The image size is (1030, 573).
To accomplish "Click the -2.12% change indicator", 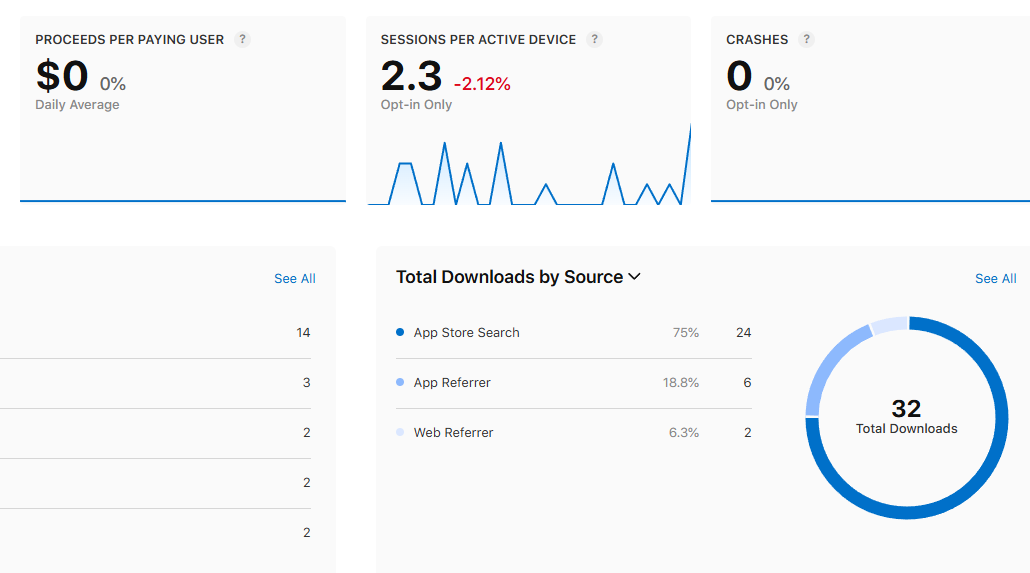I will pos(482,84).
